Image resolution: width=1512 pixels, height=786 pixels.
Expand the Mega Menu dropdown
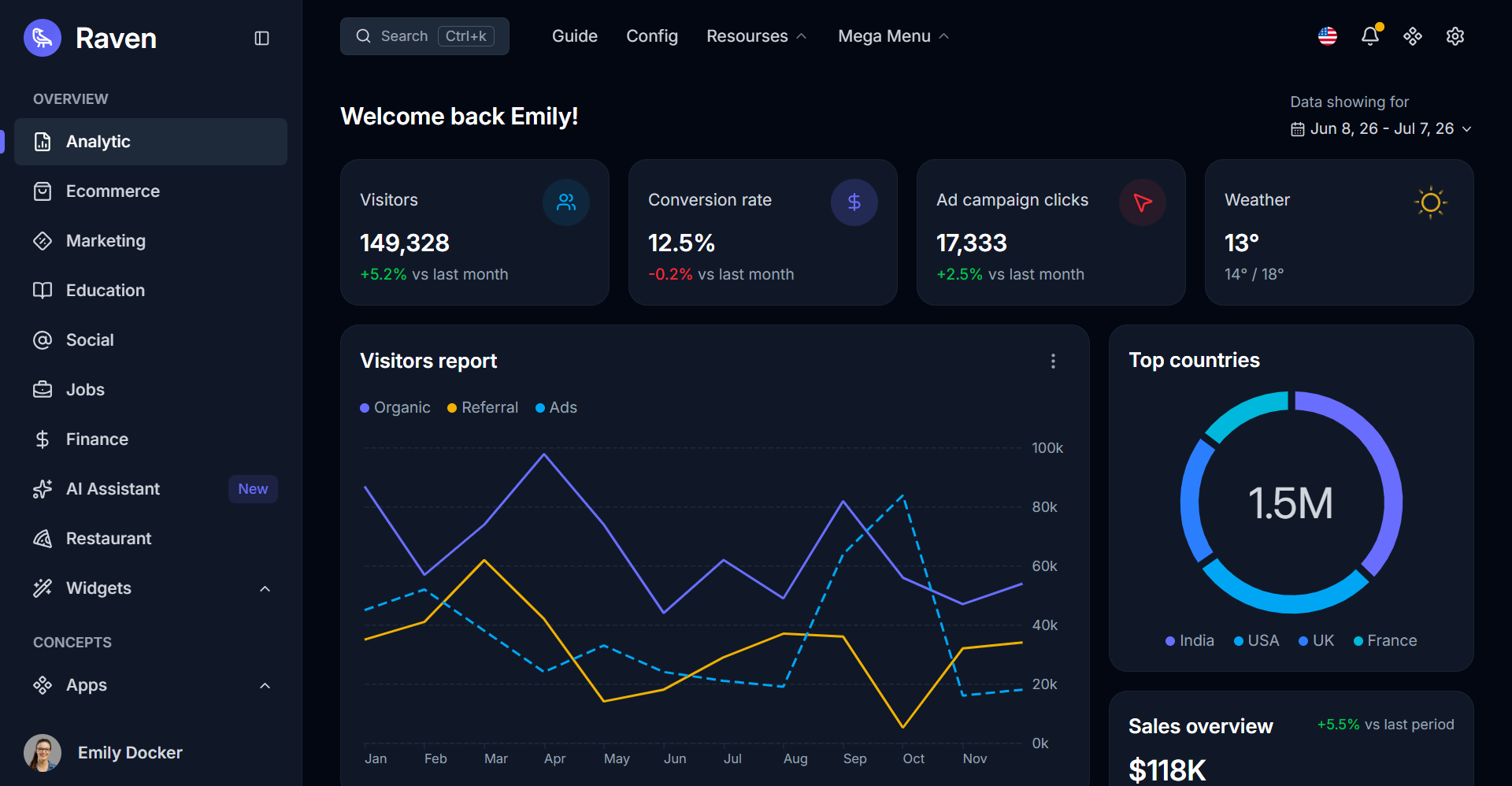893,36
